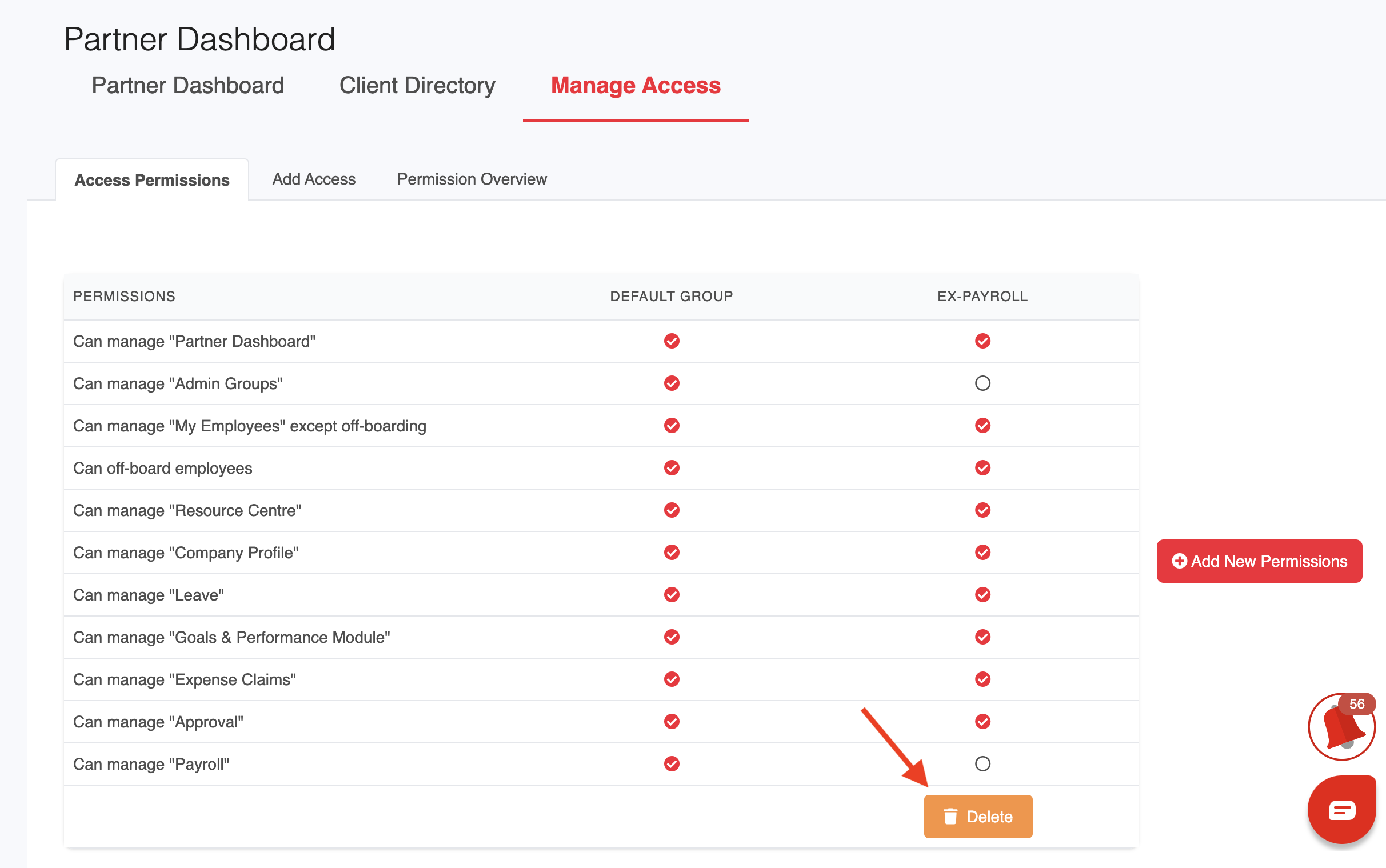Image resolution: width=1386 pixels, height=868 pixels.
Task: Click the trash icon on the Delete button
Action: tap(950, 817)
